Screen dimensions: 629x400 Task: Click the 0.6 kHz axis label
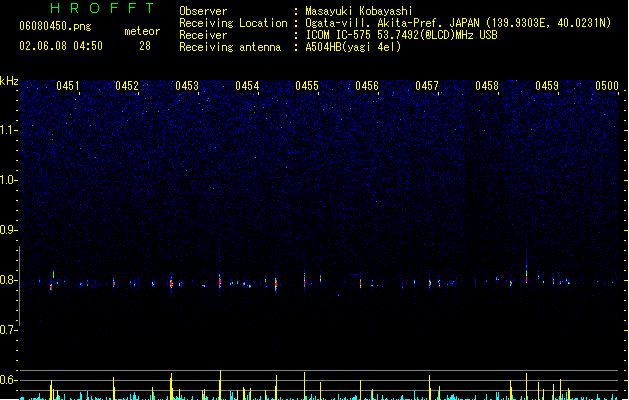[x=8, y=380]
